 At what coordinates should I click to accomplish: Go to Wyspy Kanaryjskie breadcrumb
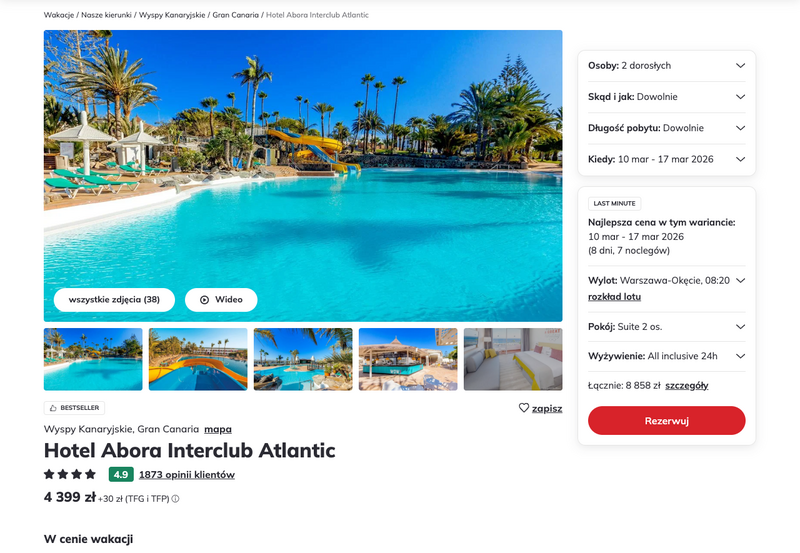click(x=172, y=15)
